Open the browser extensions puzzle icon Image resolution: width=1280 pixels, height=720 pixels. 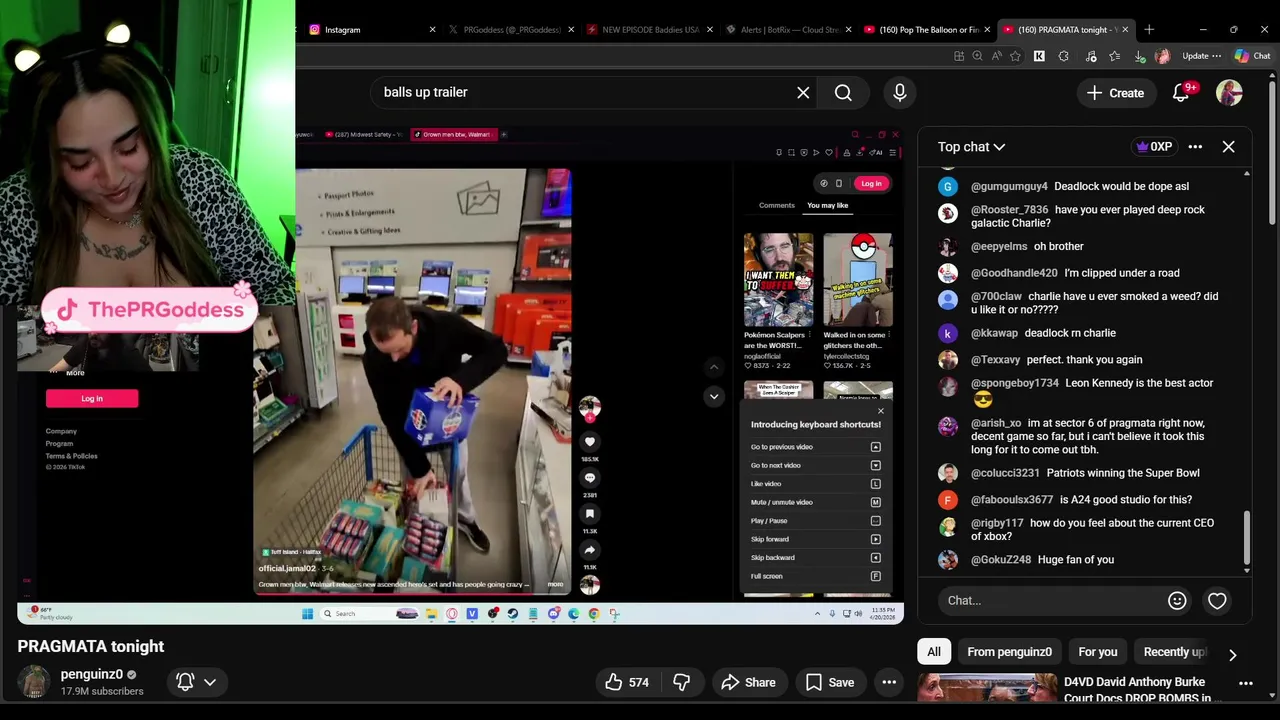(1064, 56)
